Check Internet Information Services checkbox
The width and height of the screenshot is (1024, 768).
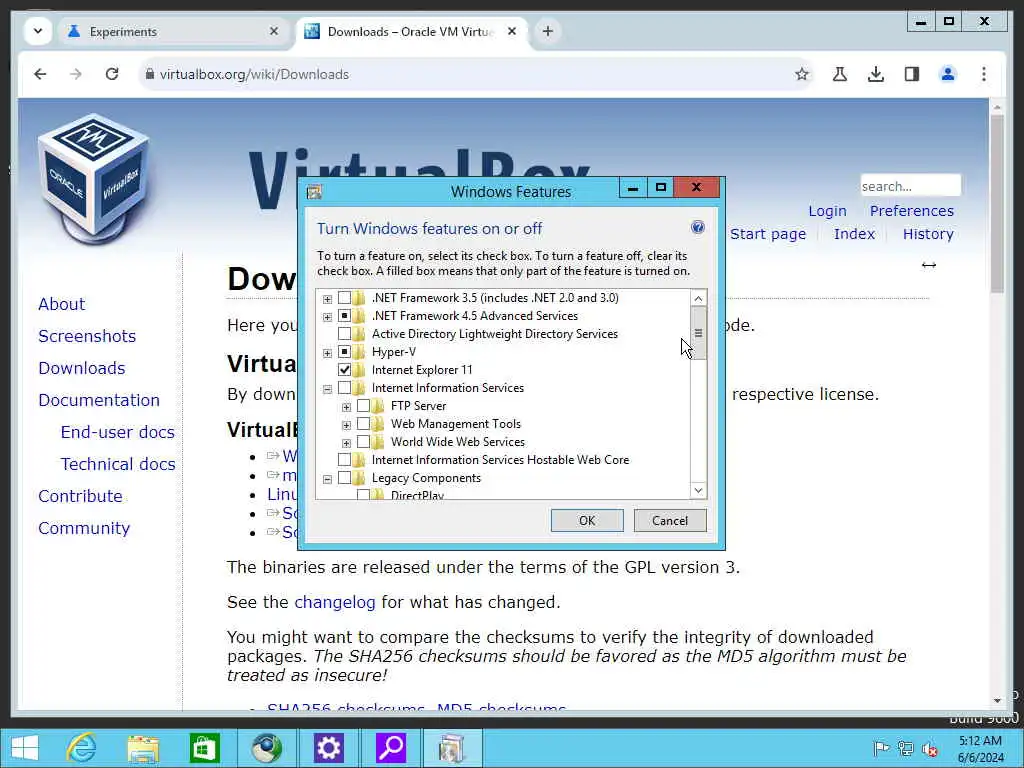(344, 388)
